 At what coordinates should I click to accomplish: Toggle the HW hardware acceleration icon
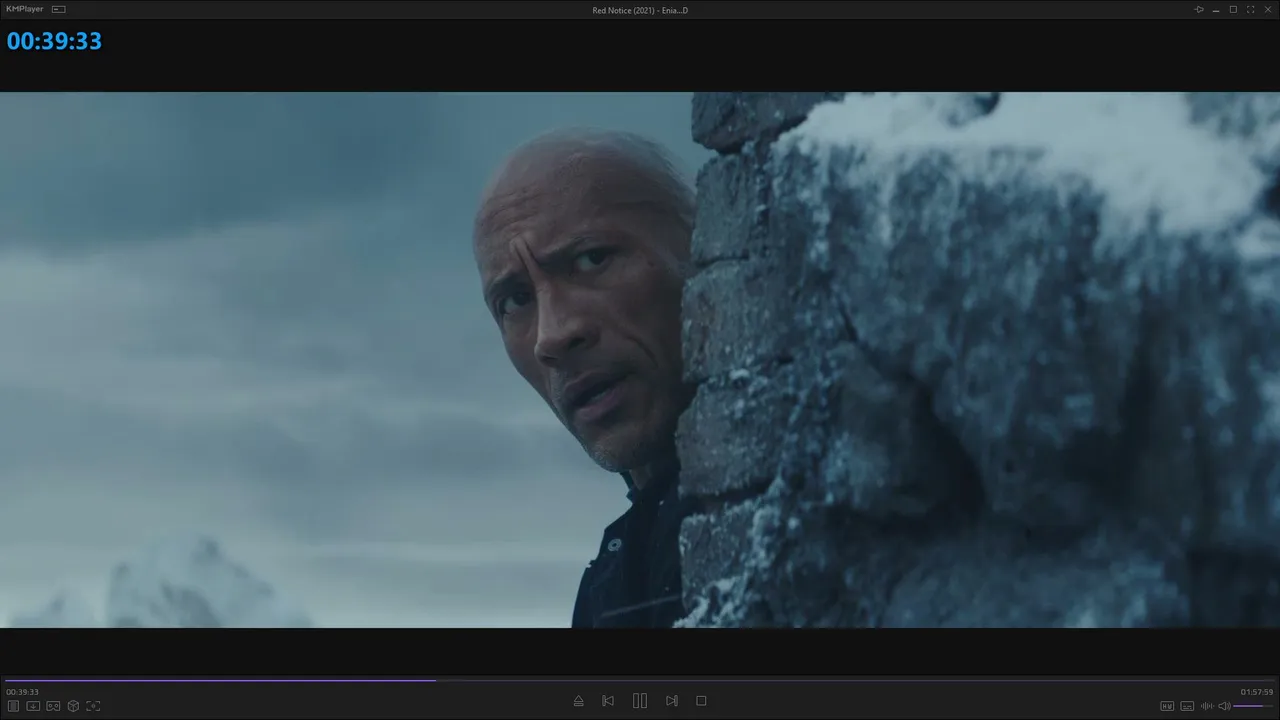click(1167, 706)
